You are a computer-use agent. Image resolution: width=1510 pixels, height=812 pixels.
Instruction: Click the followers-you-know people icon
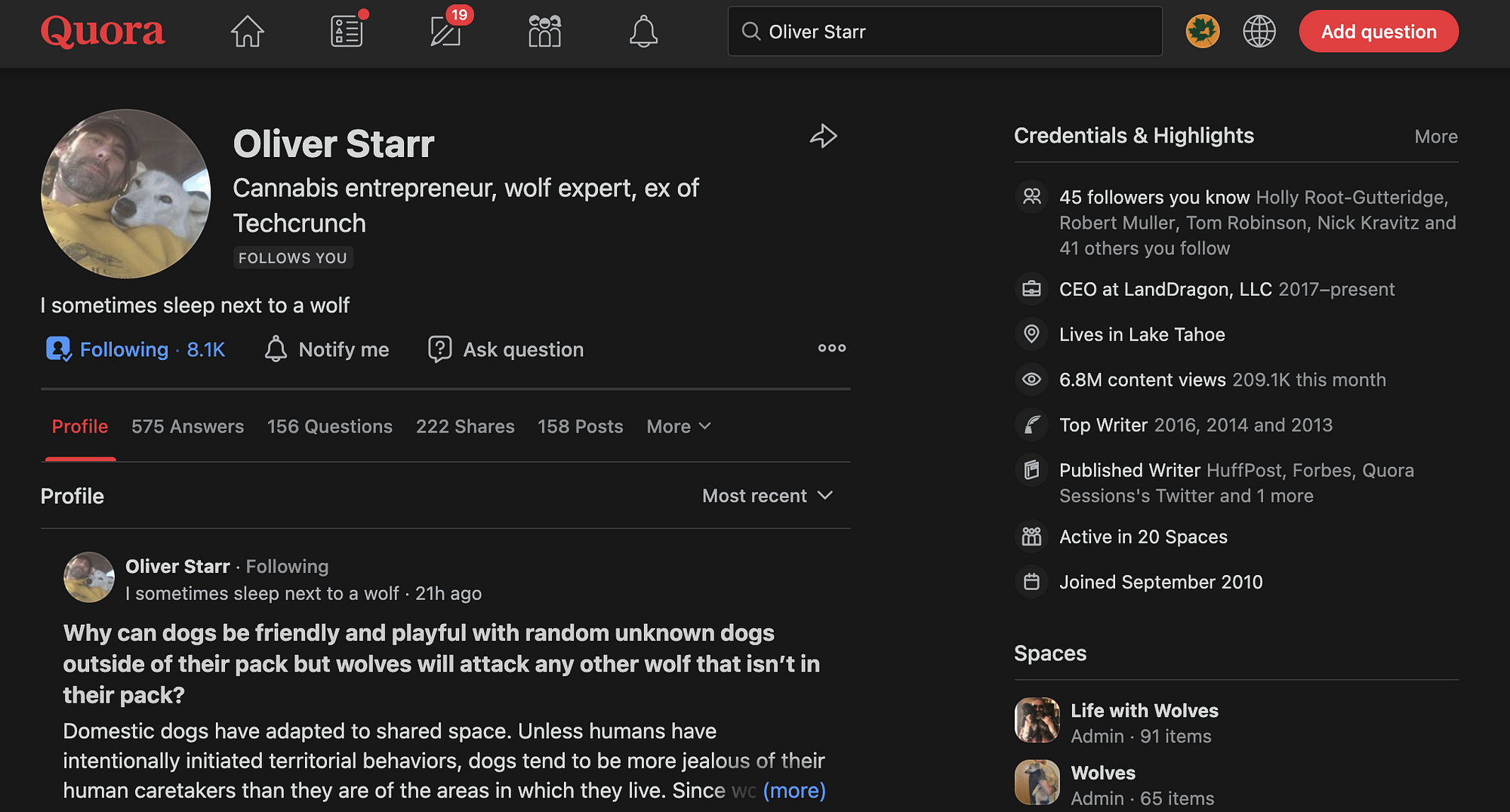[x=1031, y=197]
